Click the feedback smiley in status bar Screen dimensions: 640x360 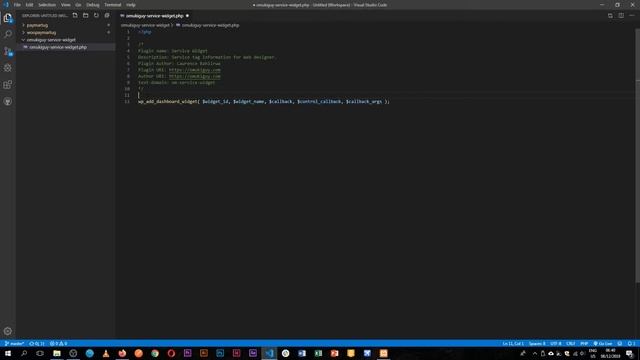coord(620,344)
